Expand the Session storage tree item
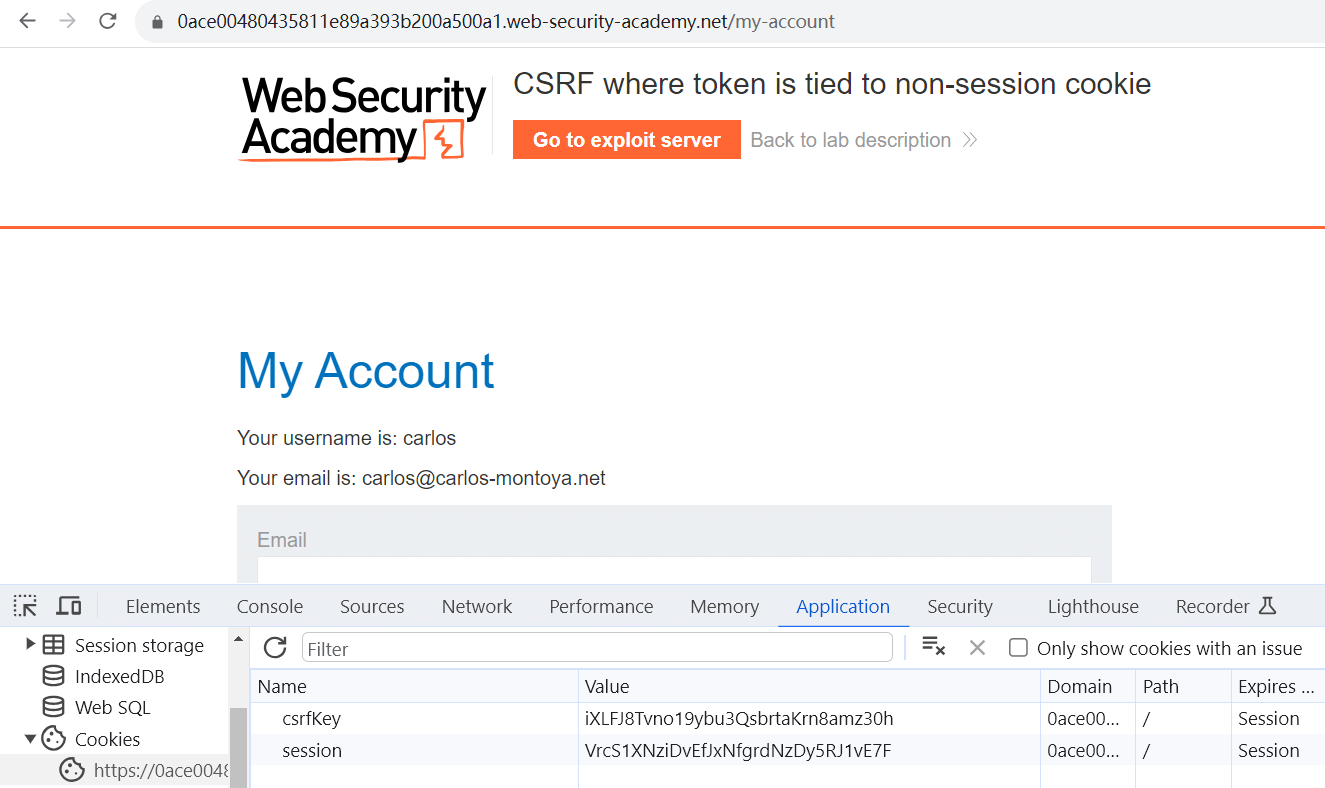The height and width of the screenshot is (788, 1325). click(x=31, y=645)
